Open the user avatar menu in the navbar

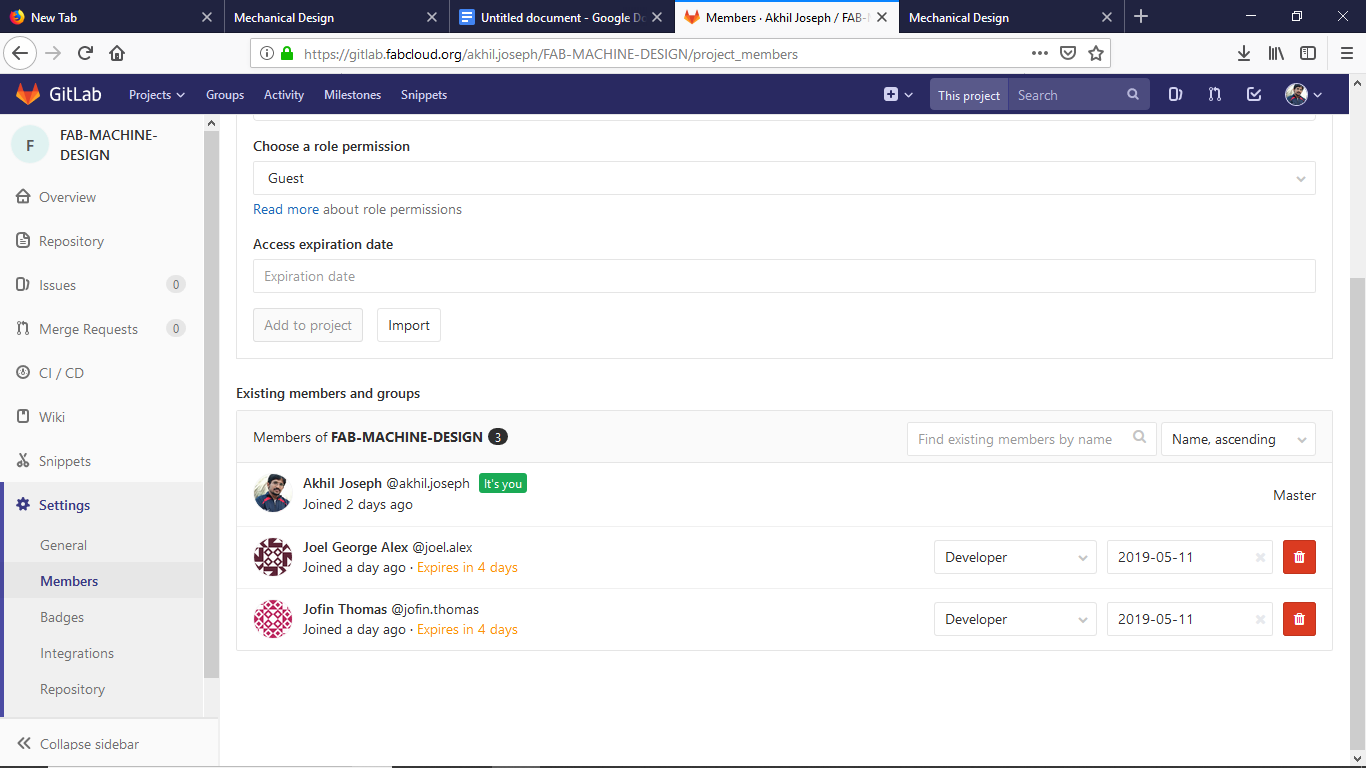coord(1303,95)
